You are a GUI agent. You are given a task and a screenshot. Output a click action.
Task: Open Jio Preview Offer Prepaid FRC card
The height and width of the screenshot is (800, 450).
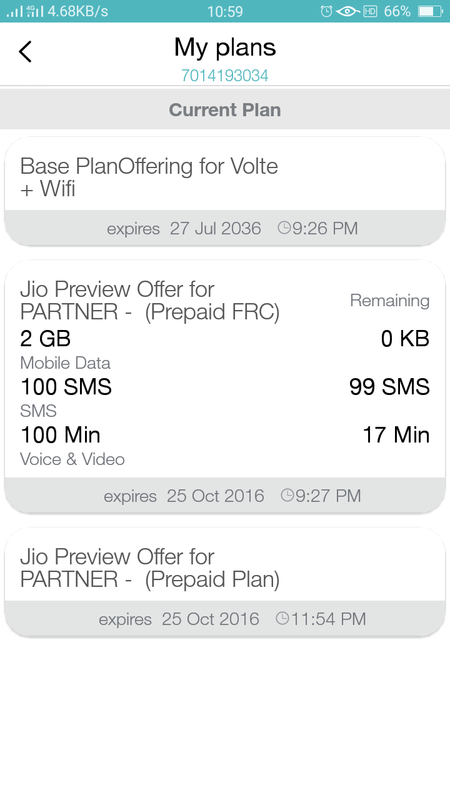225,386
